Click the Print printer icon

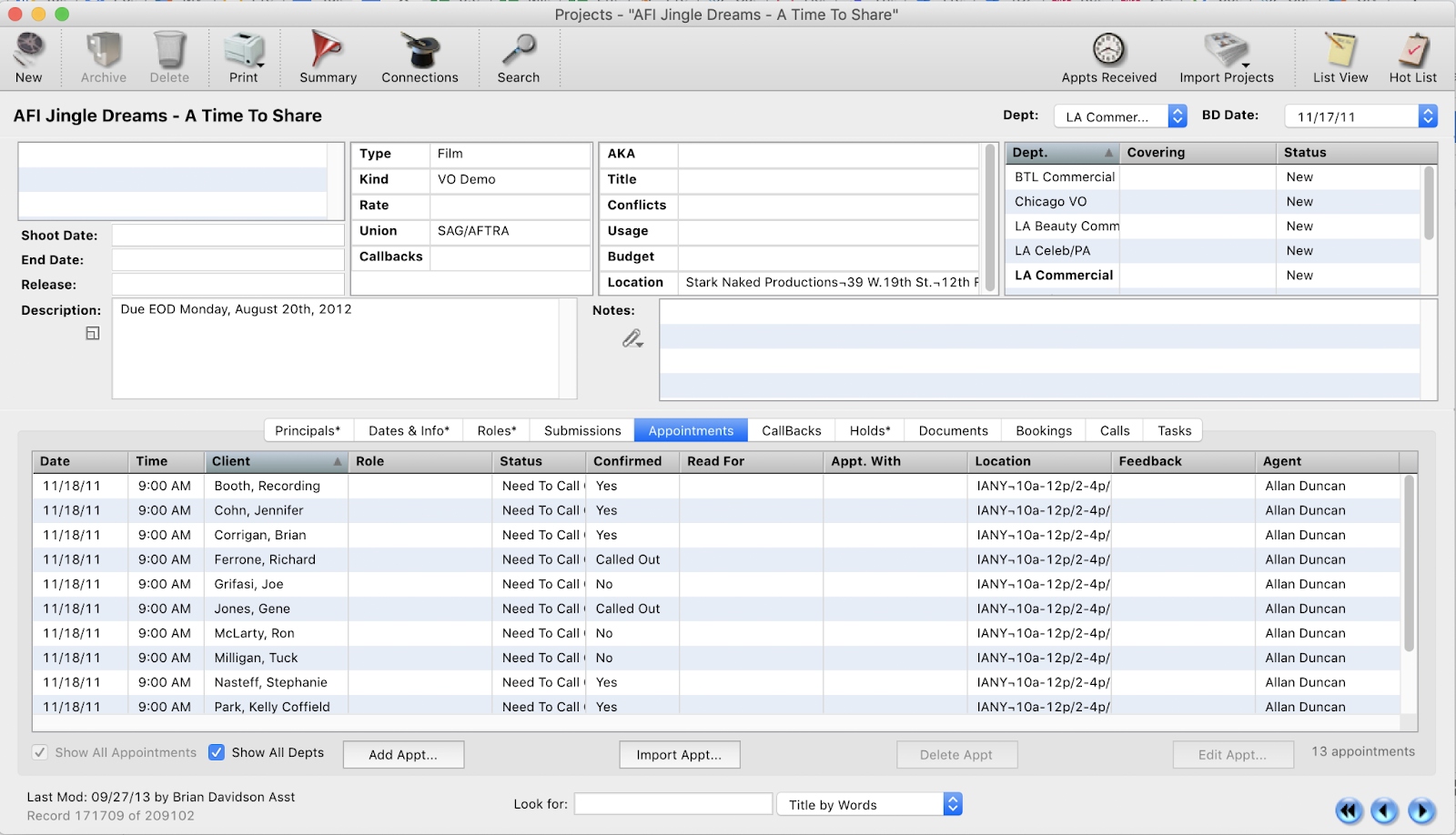(x=244, y=50)
